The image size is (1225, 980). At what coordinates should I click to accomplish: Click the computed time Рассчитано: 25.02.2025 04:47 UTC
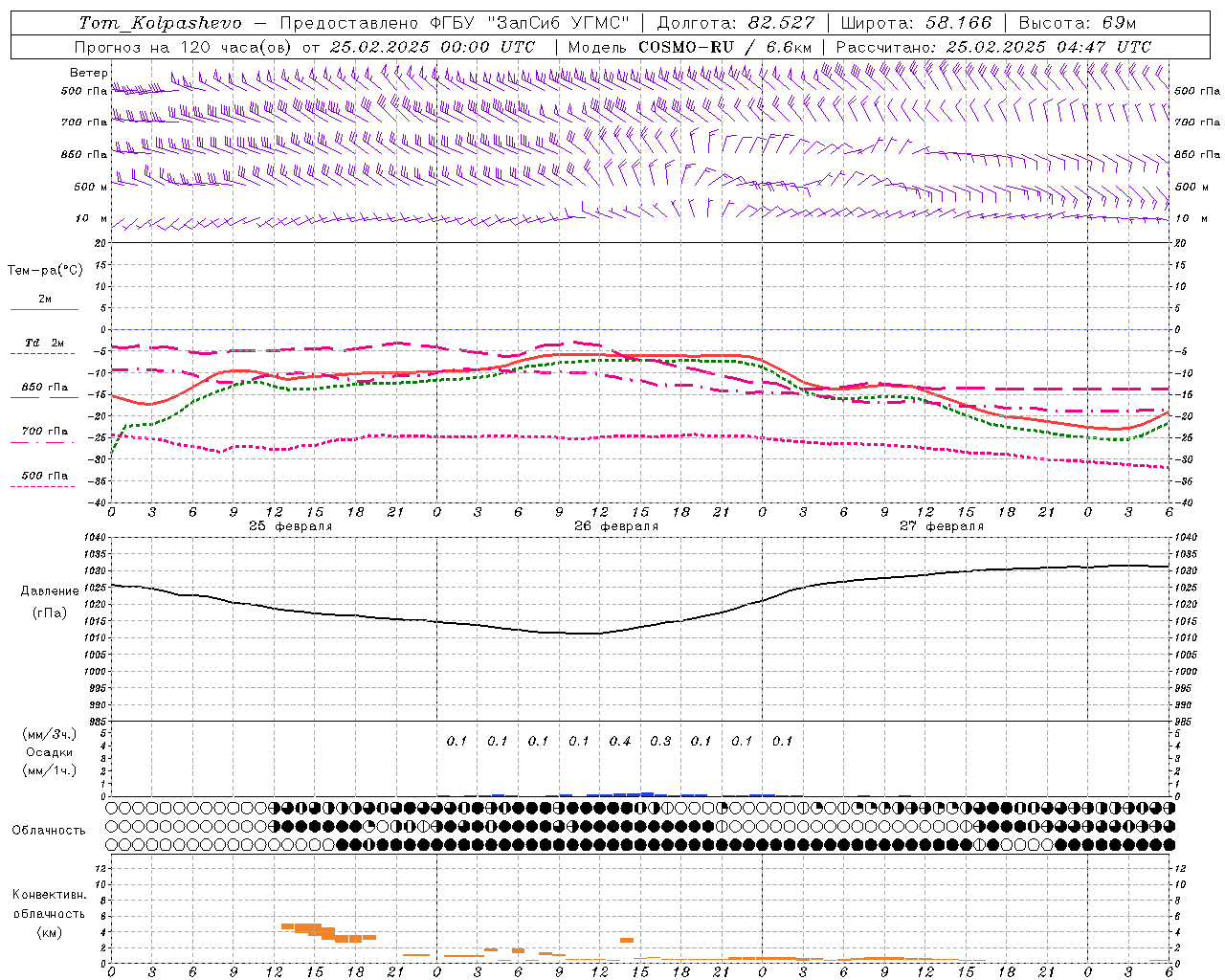click(993, 47)
